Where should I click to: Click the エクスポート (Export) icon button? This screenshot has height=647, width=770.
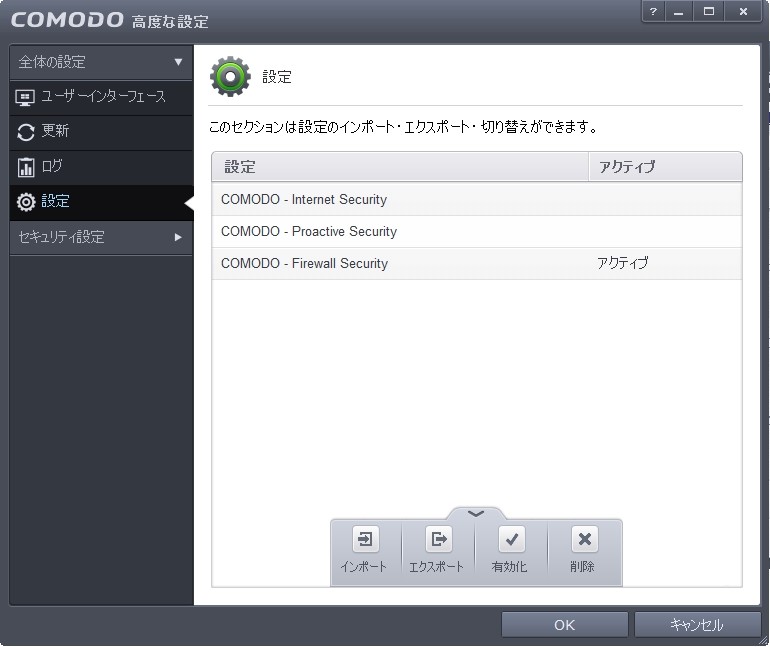point(439,539)
